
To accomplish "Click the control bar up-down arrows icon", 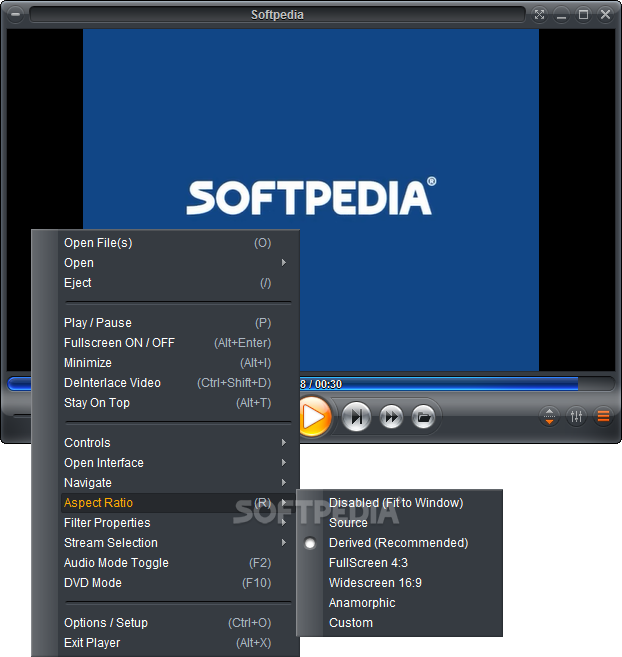I will point(549,416).
